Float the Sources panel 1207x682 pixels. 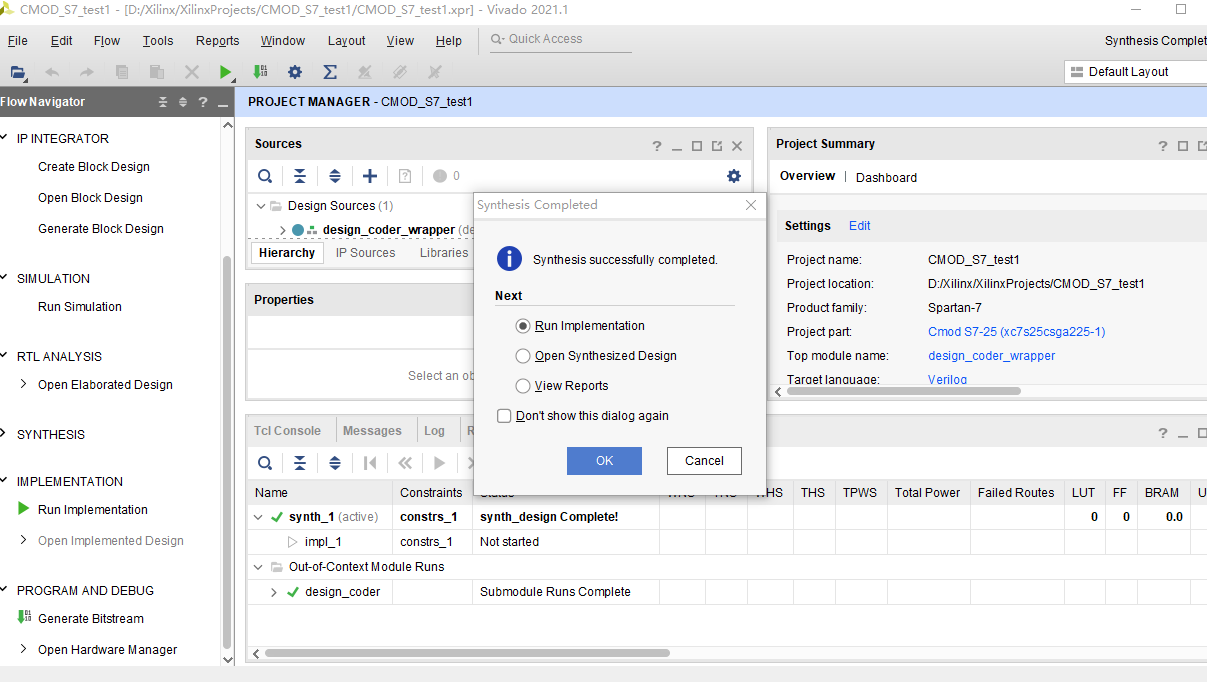point(717,146)
